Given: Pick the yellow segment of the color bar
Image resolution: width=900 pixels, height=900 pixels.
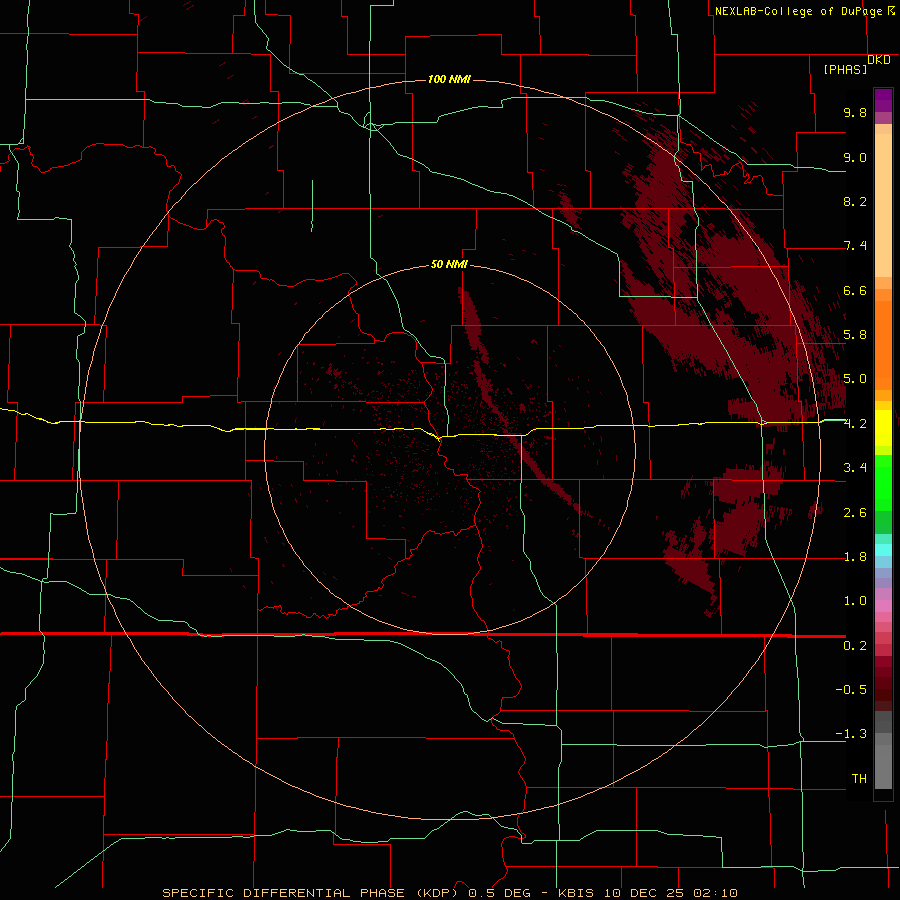Looking at the screenshot, I should 883,428.
